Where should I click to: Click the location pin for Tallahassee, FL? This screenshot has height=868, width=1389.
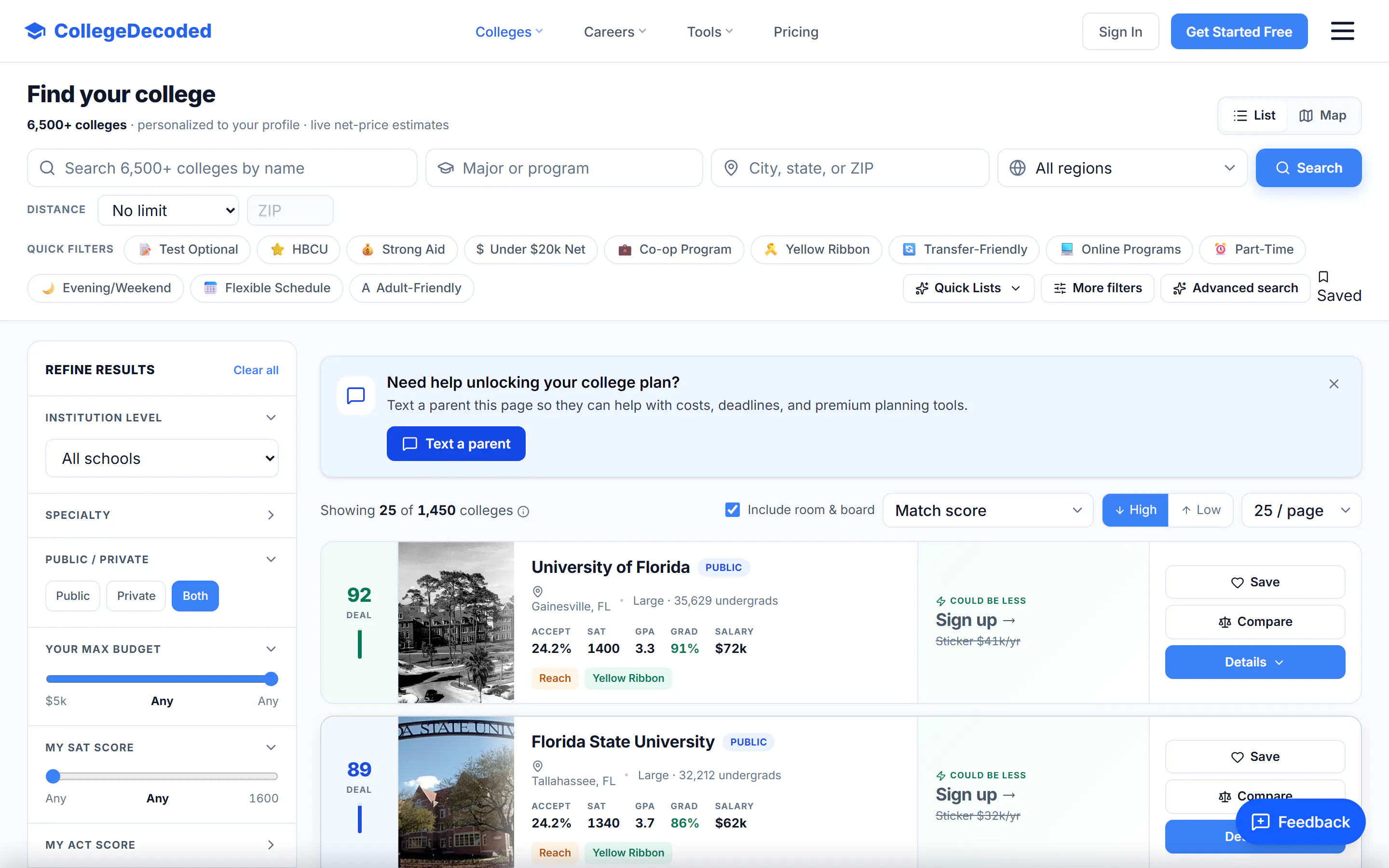coord(538,766)
